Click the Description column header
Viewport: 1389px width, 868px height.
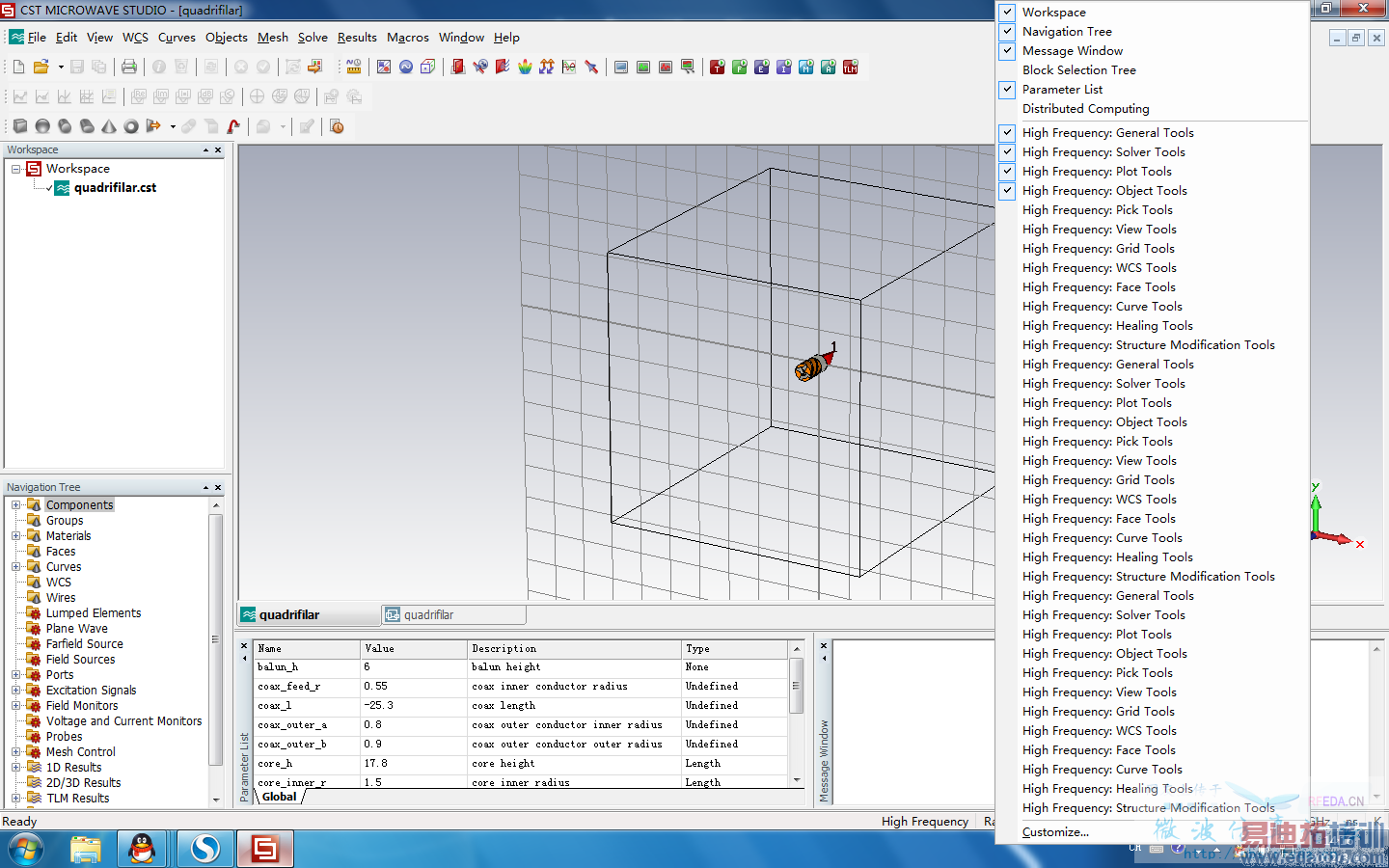point(574,649)
